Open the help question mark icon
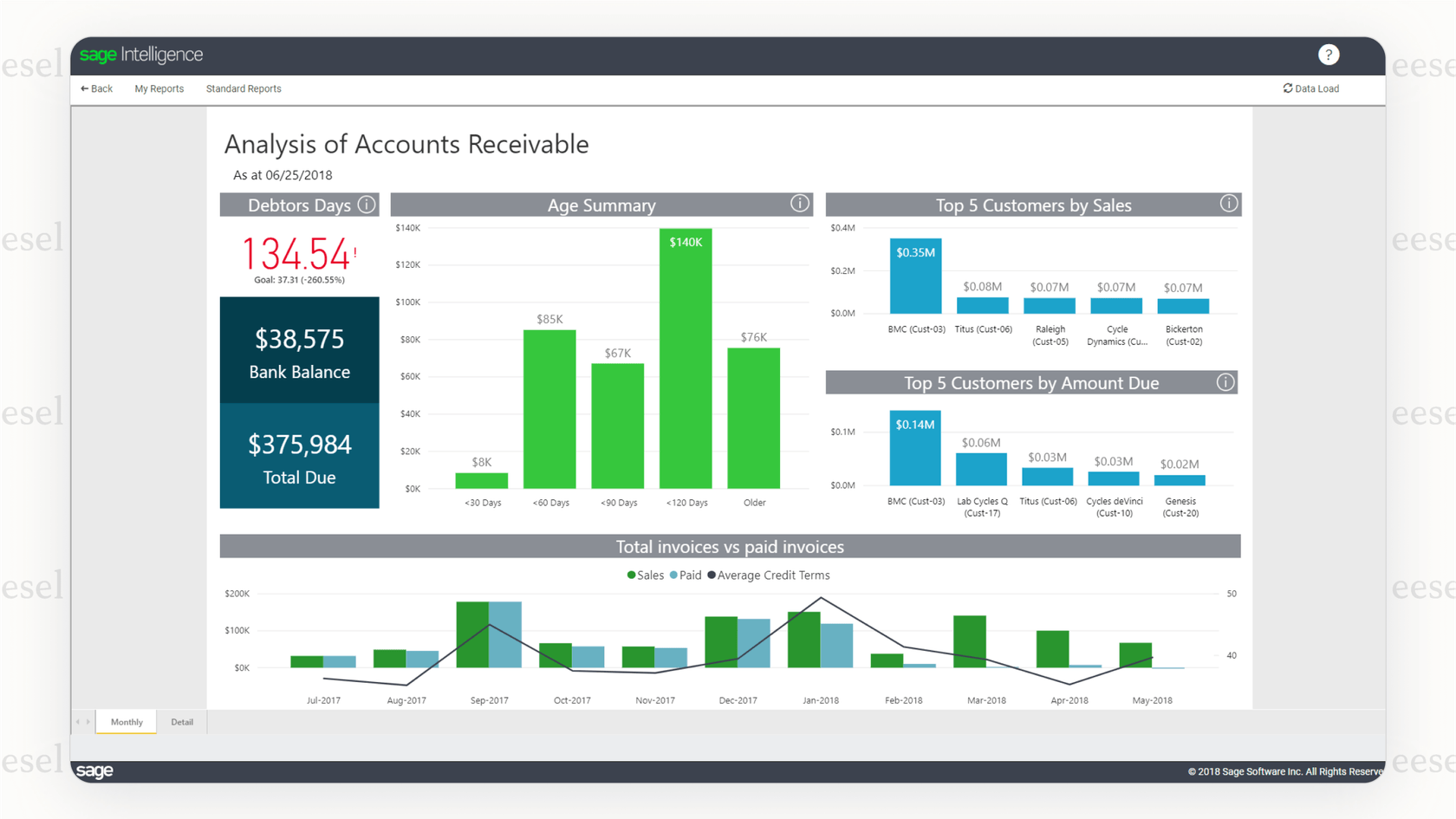The width and height of the screenshot is (1456, 819). point(1328,55)
